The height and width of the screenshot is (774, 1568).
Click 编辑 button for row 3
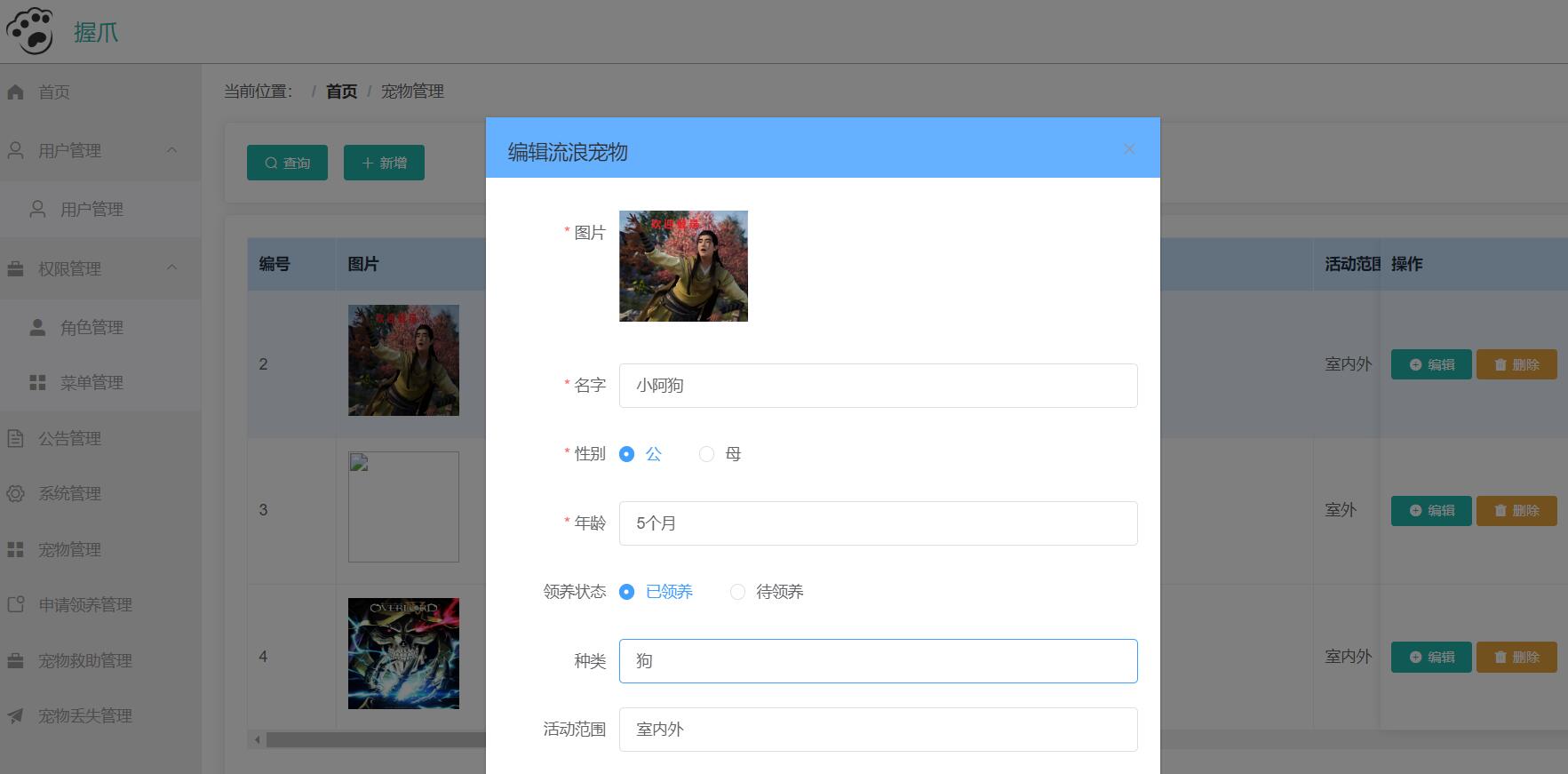tap(1431, 510)
